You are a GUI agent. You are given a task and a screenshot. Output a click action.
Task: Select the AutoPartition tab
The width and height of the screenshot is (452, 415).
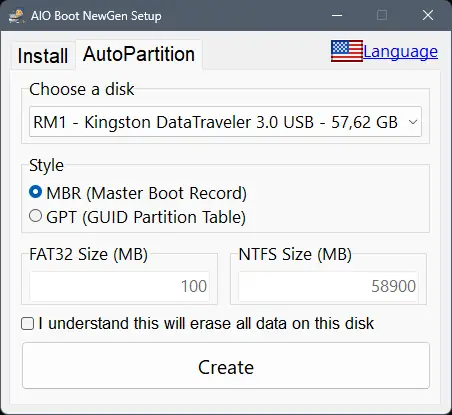coord(139,54)
